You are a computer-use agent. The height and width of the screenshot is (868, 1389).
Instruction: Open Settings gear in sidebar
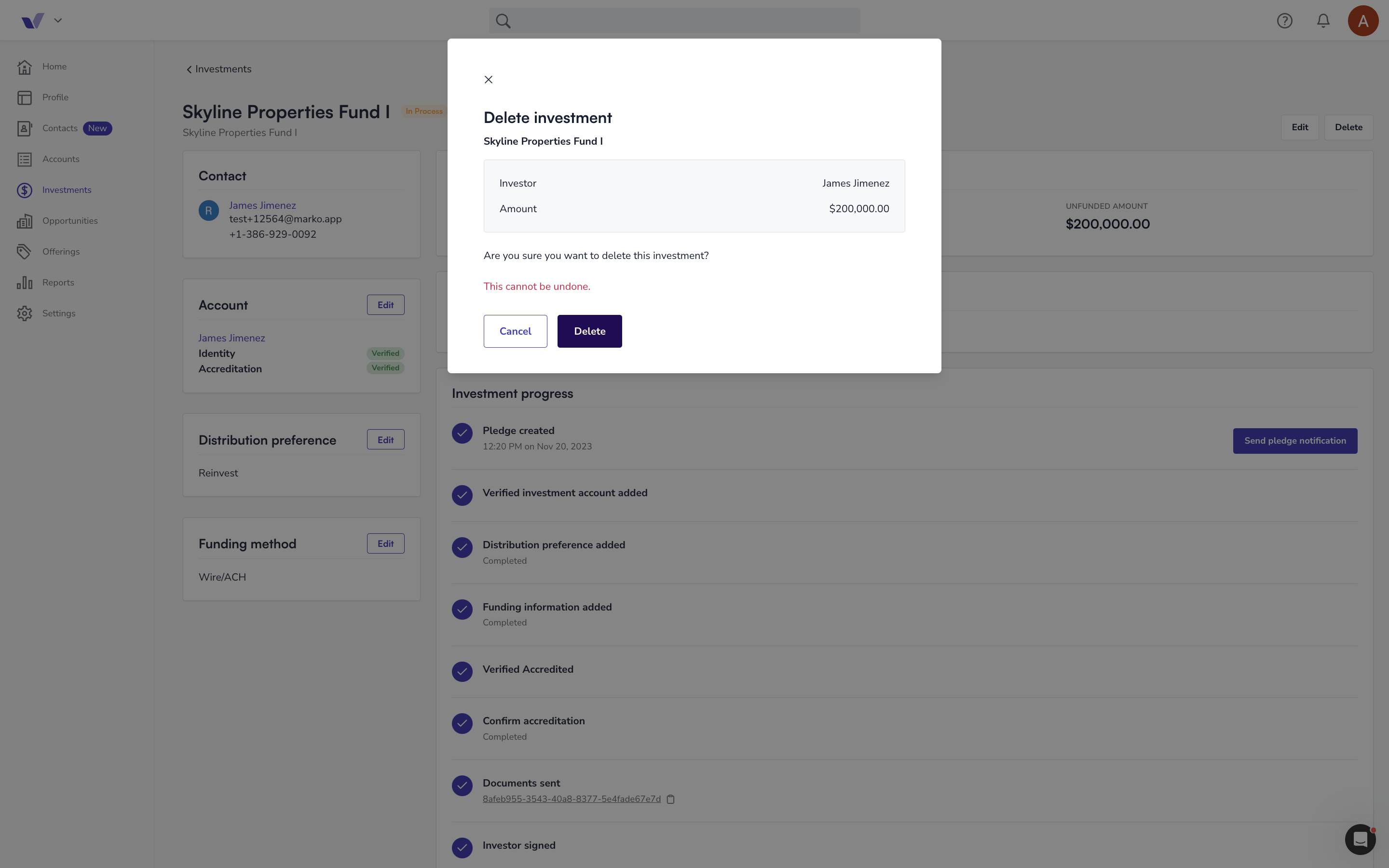(24, 313)
